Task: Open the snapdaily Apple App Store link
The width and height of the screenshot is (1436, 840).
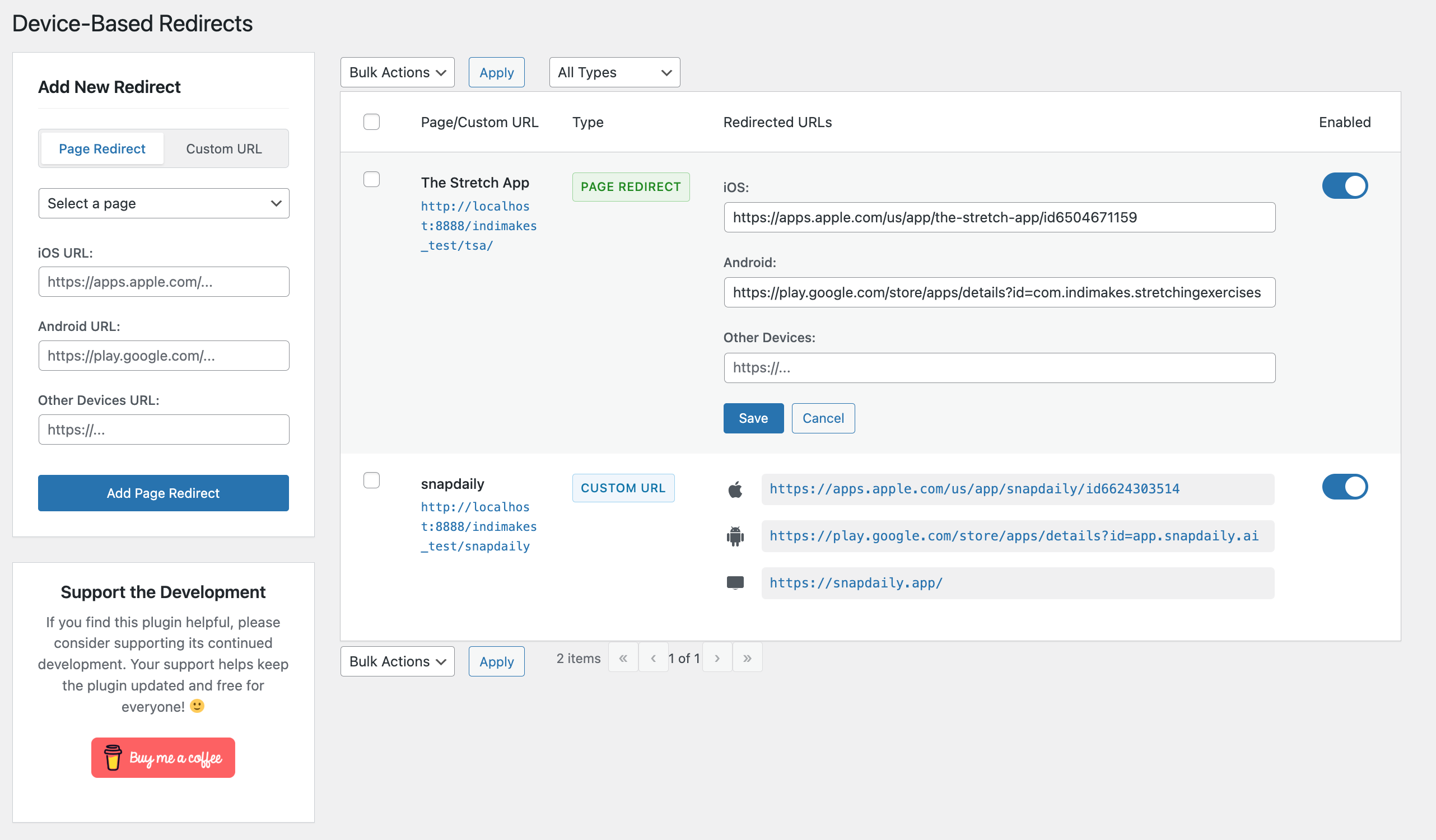Action: tap(975, 489)
